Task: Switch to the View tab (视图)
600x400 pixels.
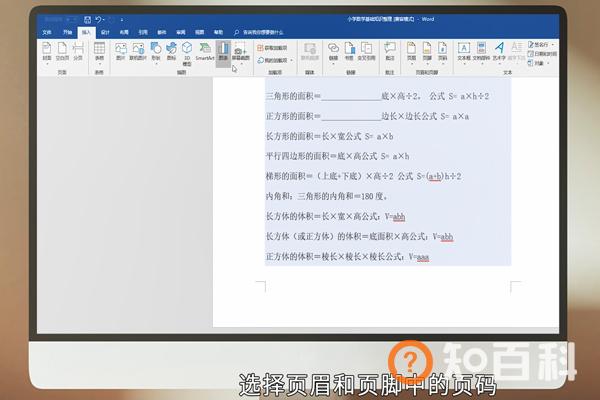Action: [199, 33]
